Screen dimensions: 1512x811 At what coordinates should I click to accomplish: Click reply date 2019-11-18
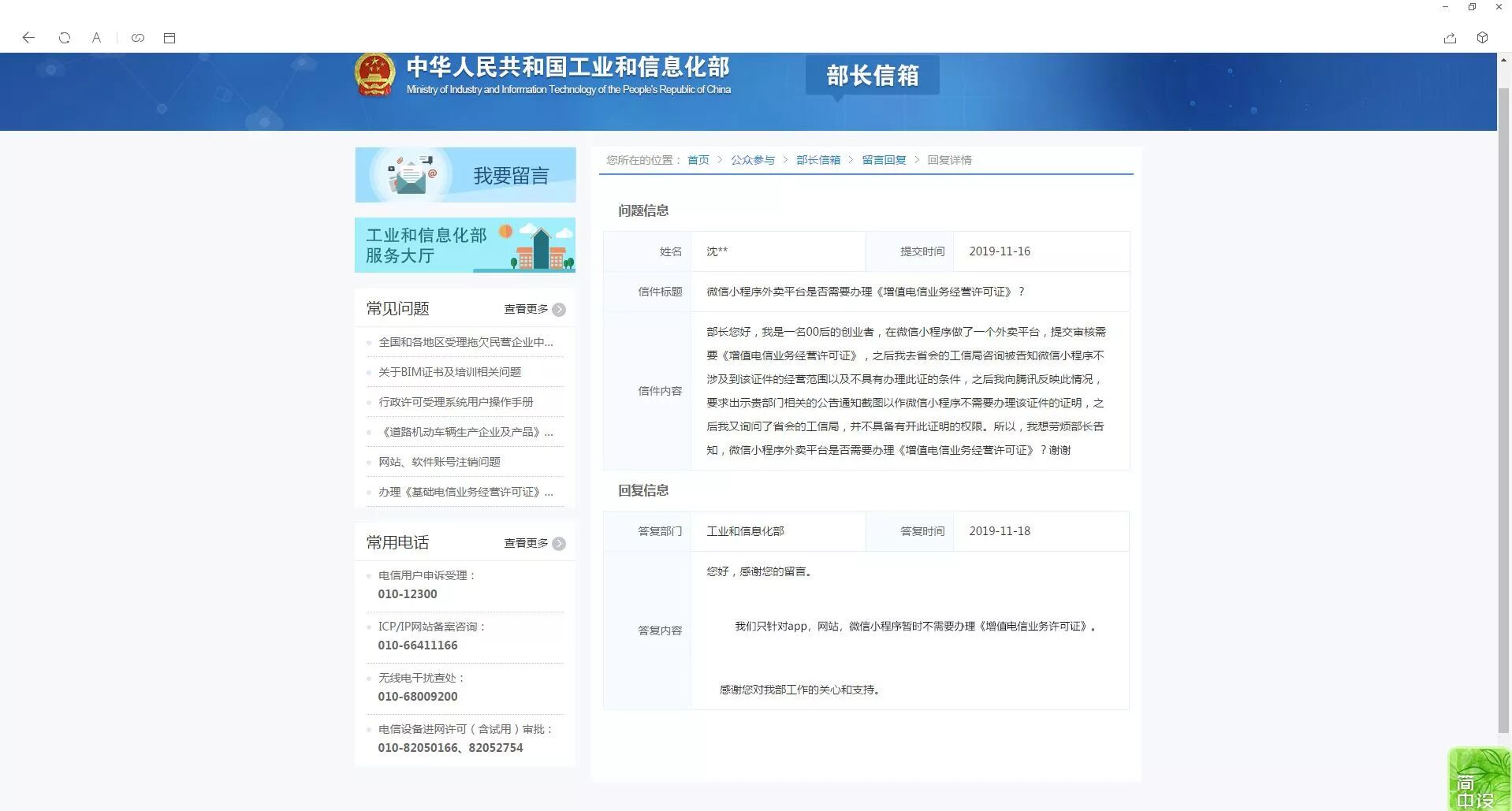[x=1000, y=531]
